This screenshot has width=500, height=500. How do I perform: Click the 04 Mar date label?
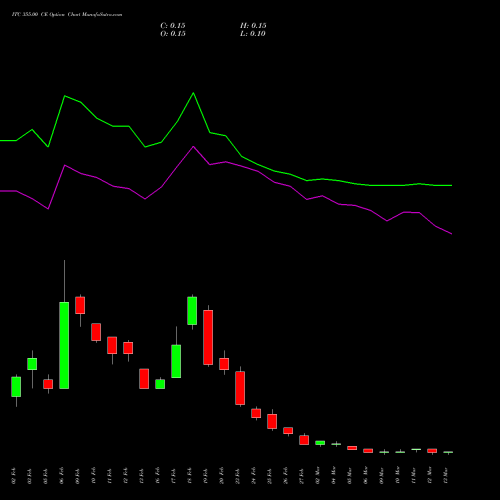click(334, 476)
